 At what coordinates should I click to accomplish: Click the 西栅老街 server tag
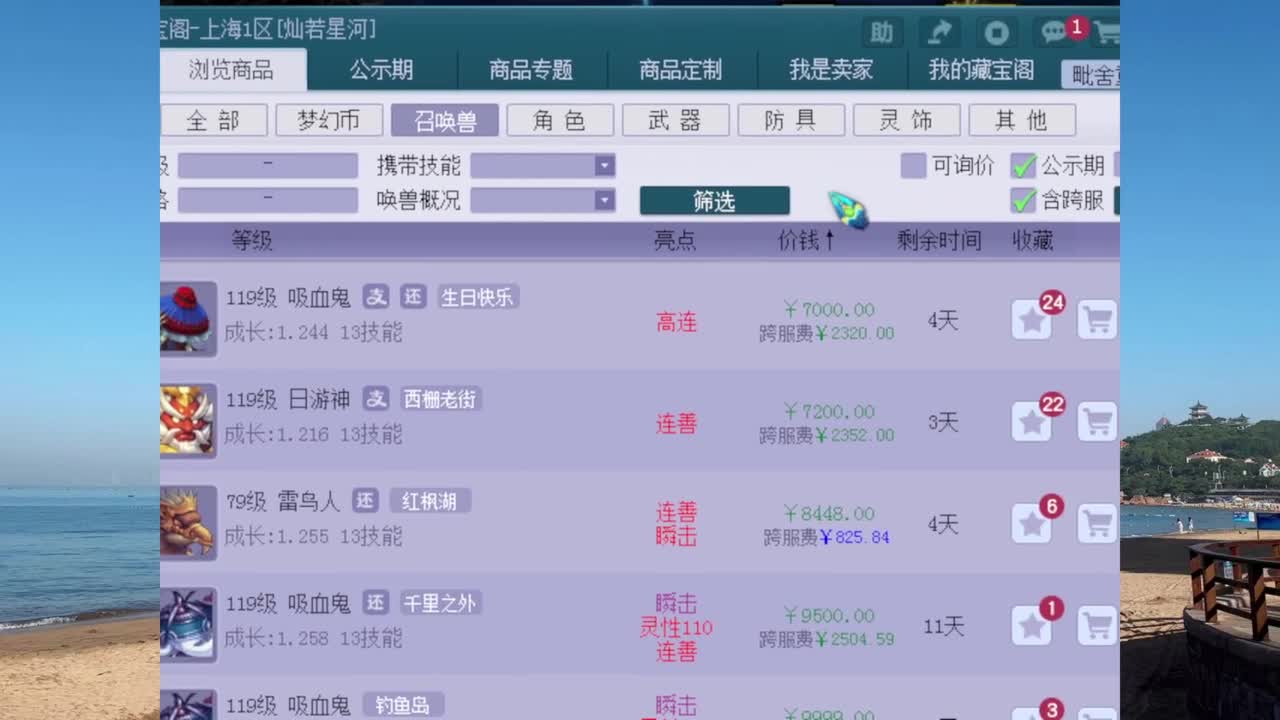[441, 399]
